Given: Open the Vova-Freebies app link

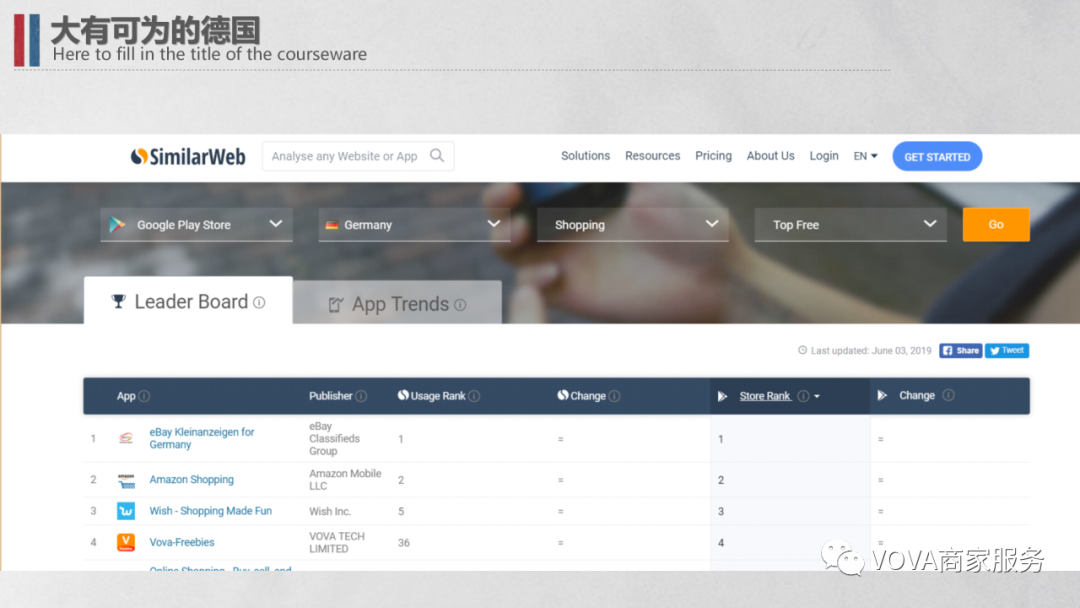Looking at the screenshot, I should pos(182,543).
